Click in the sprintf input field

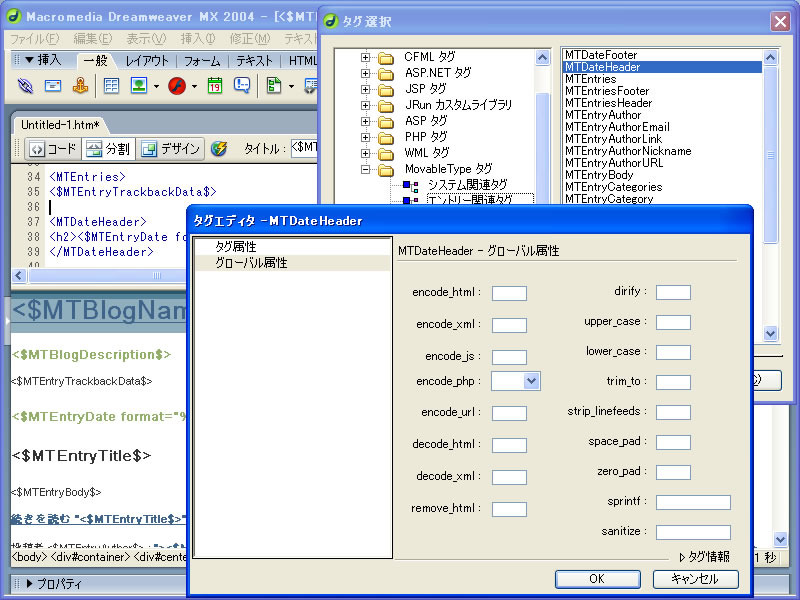693,502
